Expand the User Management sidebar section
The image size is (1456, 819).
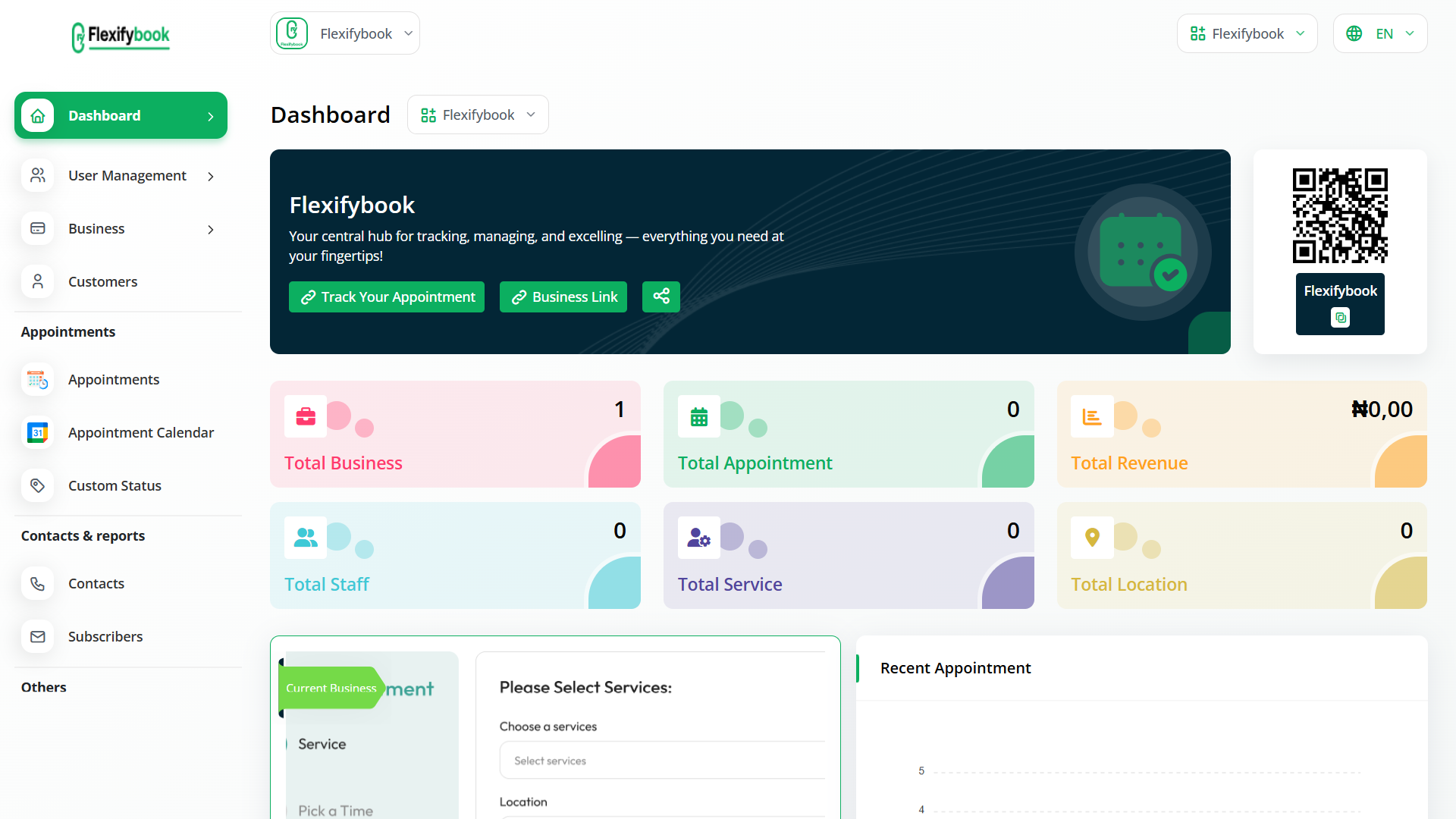tap(121, 175)
